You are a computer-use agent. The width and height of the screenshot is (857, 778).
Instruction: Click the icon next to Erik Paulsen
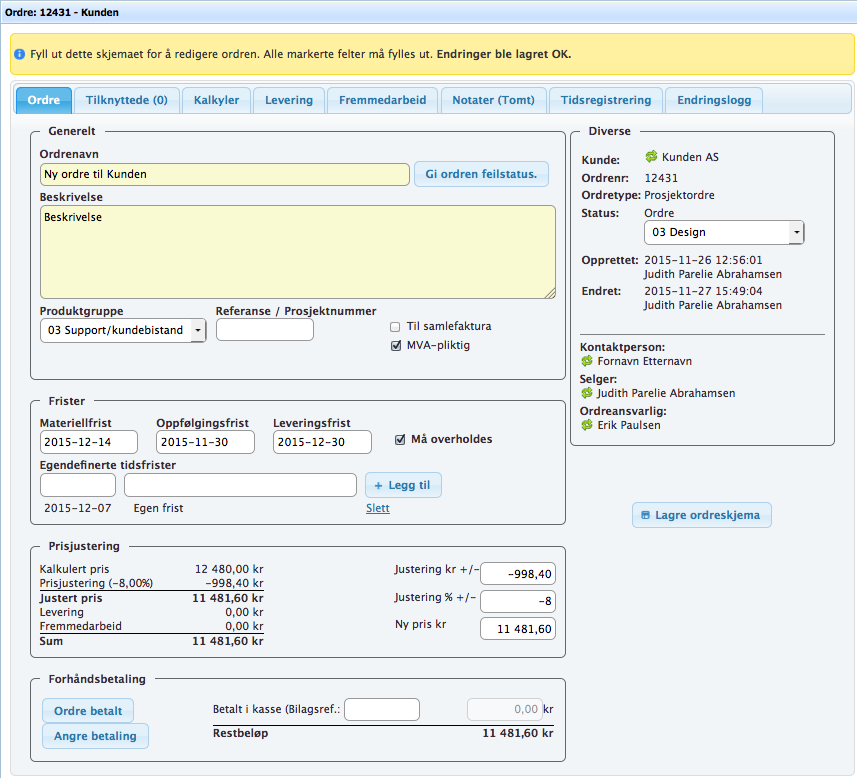(587, 425)
